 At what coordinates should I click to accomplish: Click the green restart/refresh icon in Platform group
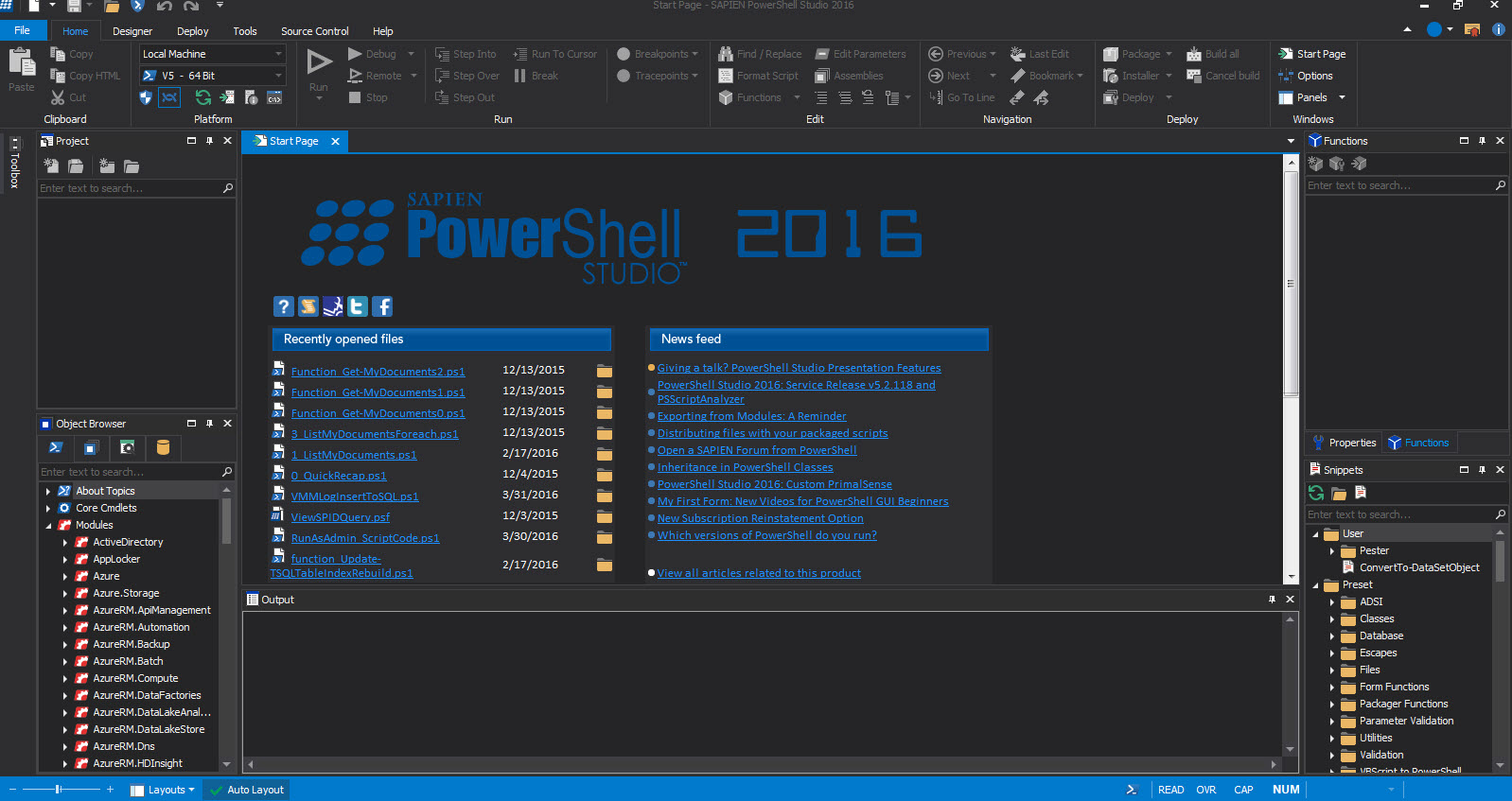(x=203, y=97)
